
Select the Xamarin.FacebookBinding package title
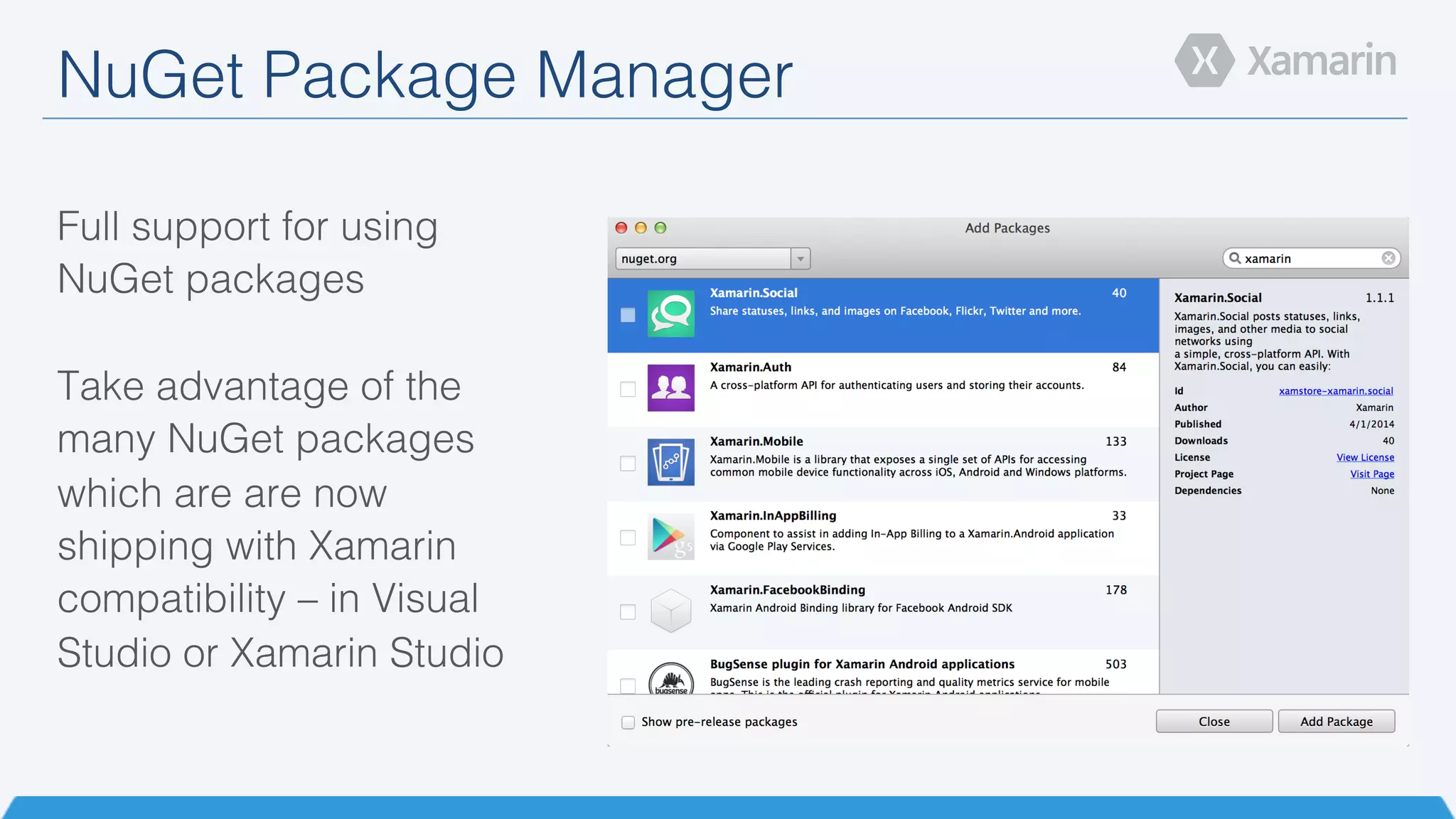pyautogui.click(x=788, y=590)
